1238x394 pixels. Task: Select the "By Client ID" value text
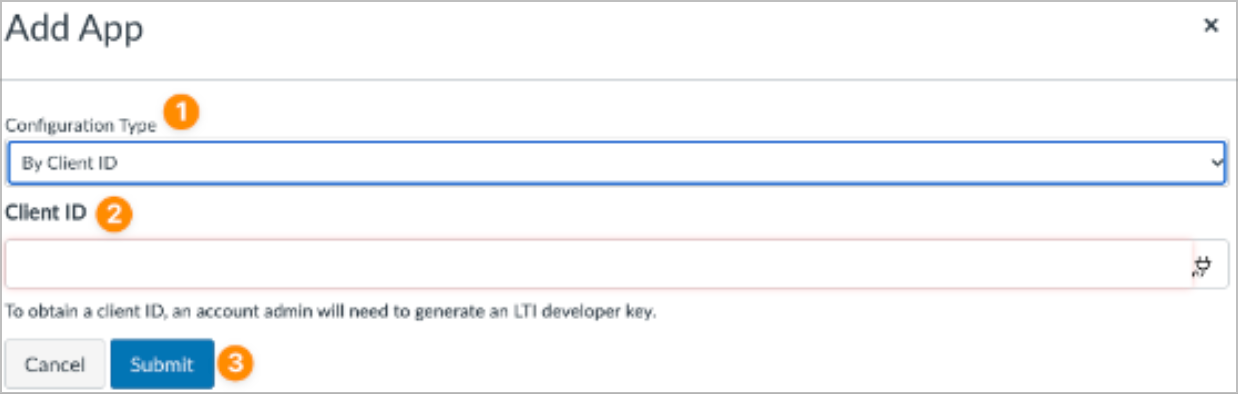63,164
